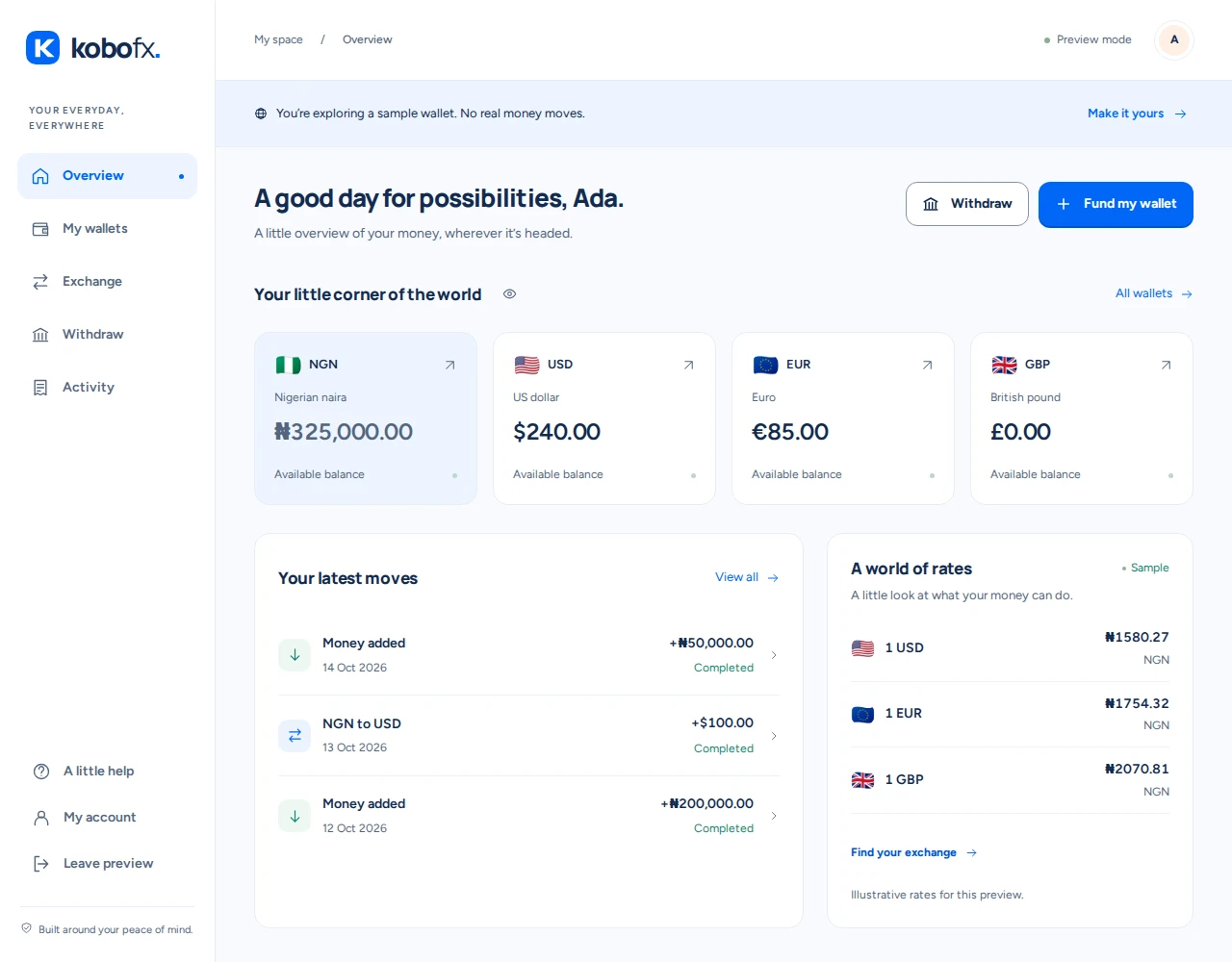Open Exchange from the sidebar
This screenshot has width=1232, height=962.
pos(107,282)
